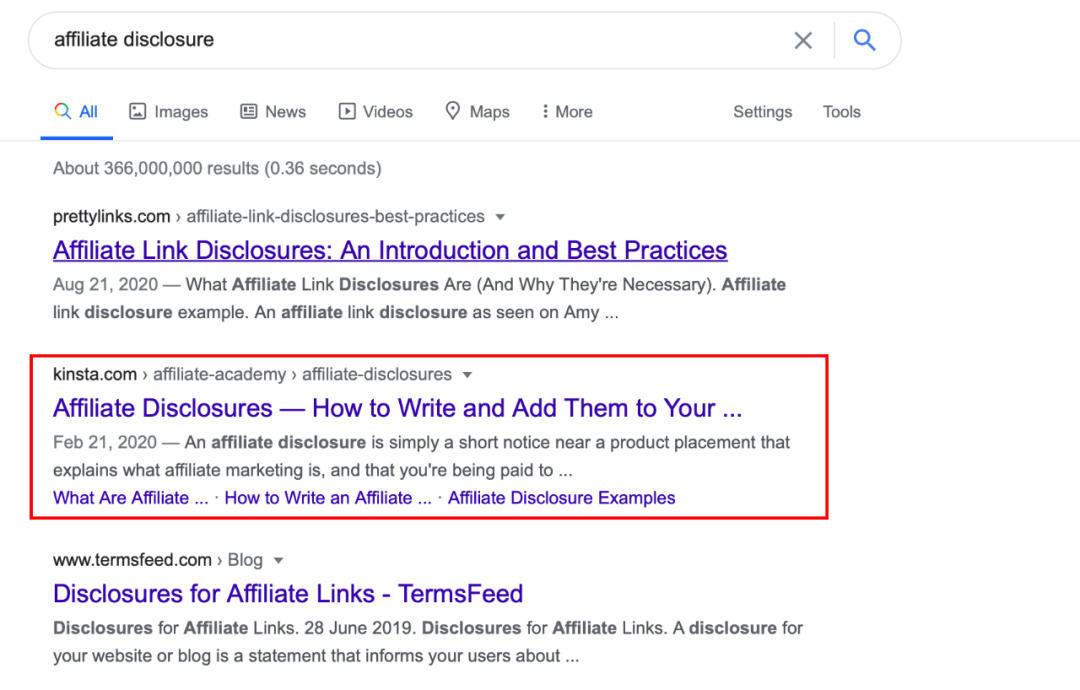This screenshot has height=690, width=1080.
Task: Switch to the Images tab
Action: (169, 112)
